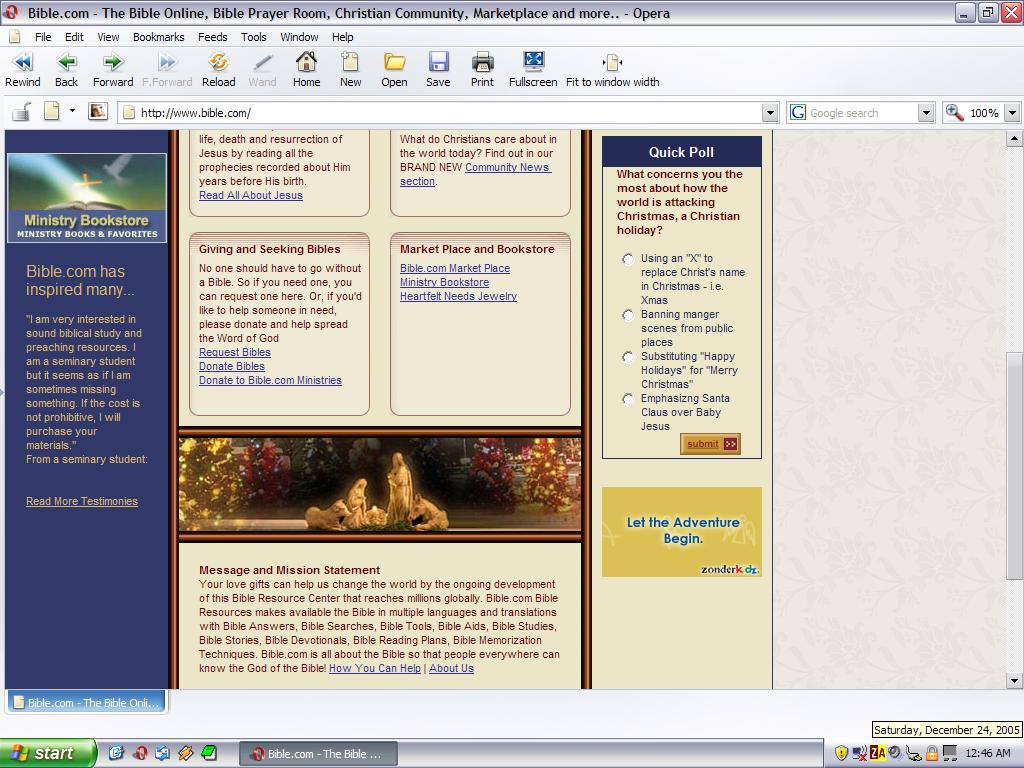This screenshot has height=768, width=1024.
Task: Create a New page from toolbar
Action: (351, 69)
